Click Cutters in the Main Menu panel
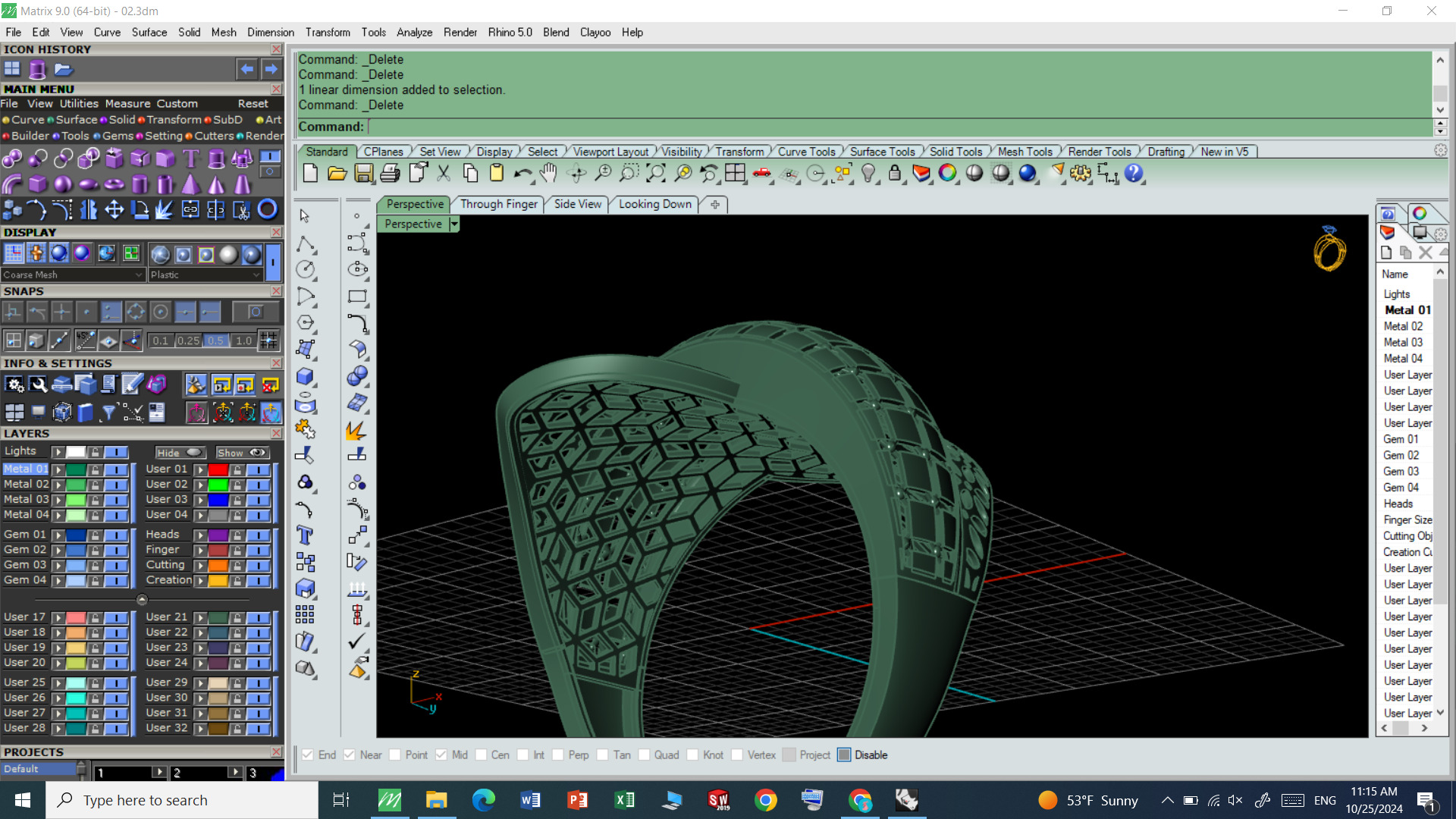Viewport: 1456px width, 819px height. 214,136
